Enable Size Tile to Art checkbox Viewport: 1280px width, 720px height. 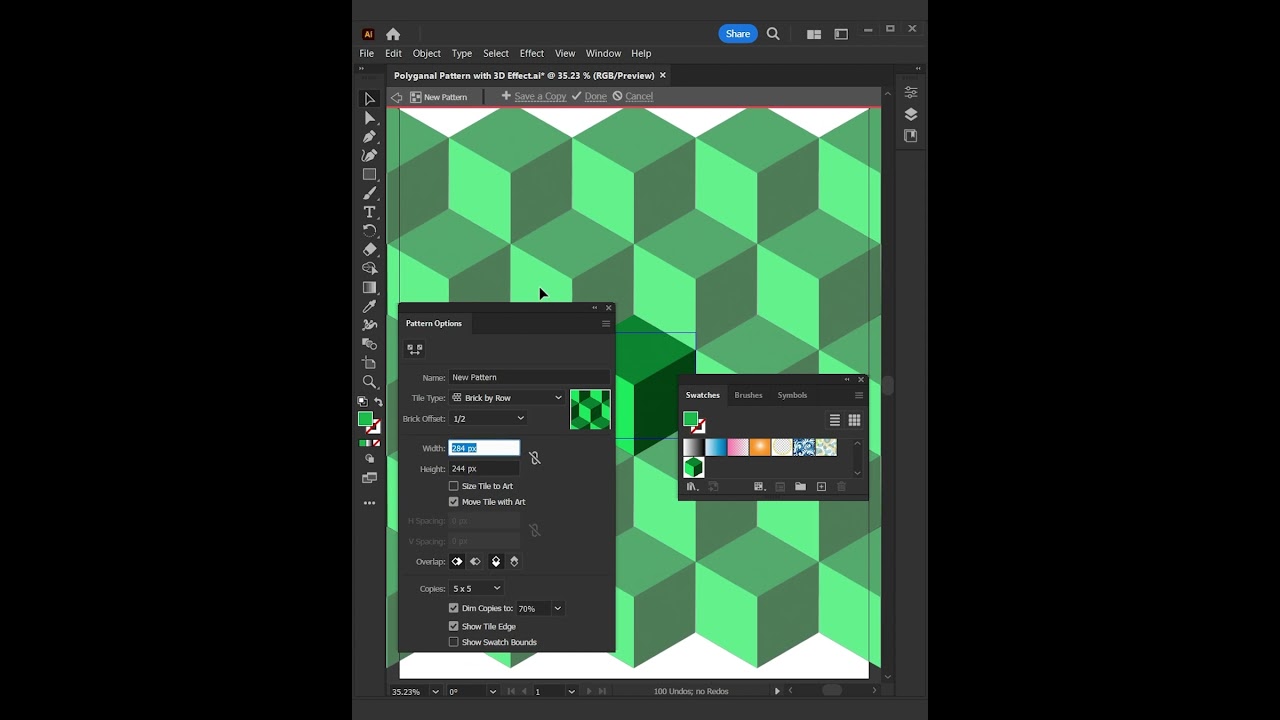pyautogui.click(x=454, y=486)
